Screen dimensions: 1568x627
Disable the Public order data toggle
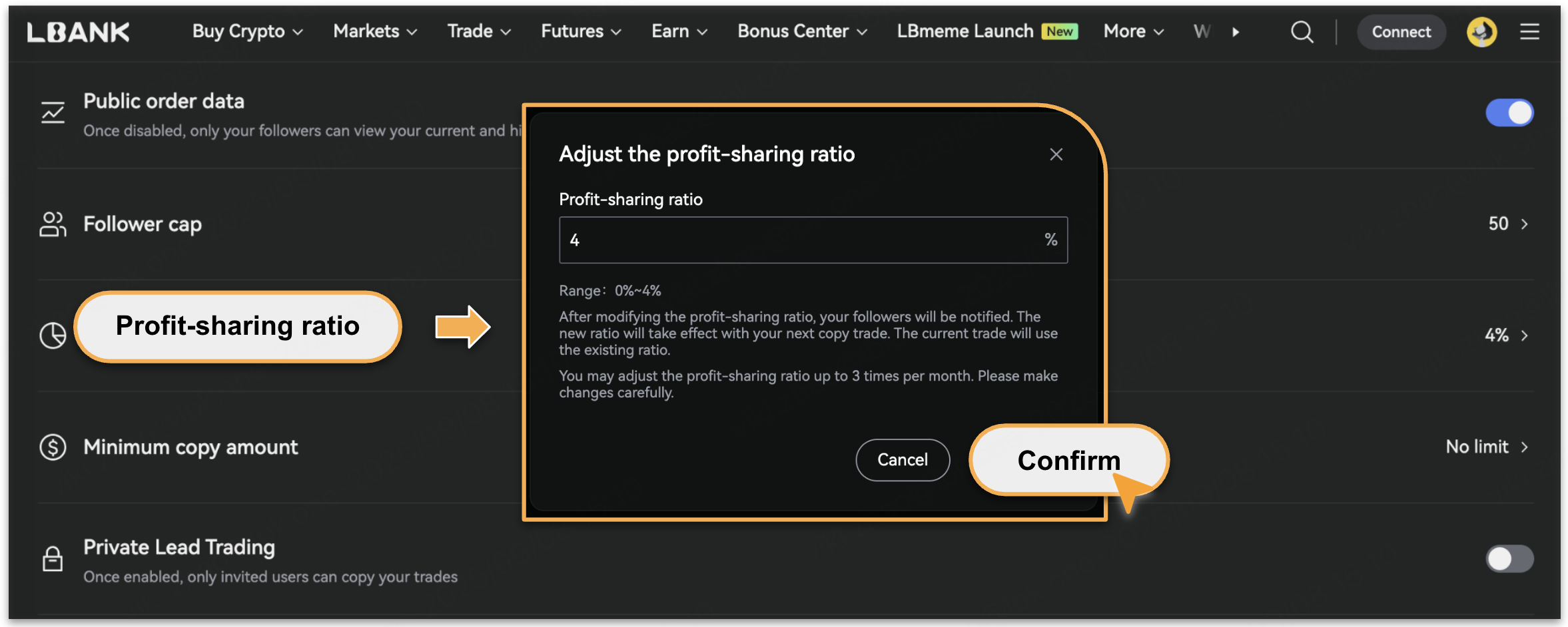pos(1509,112)
